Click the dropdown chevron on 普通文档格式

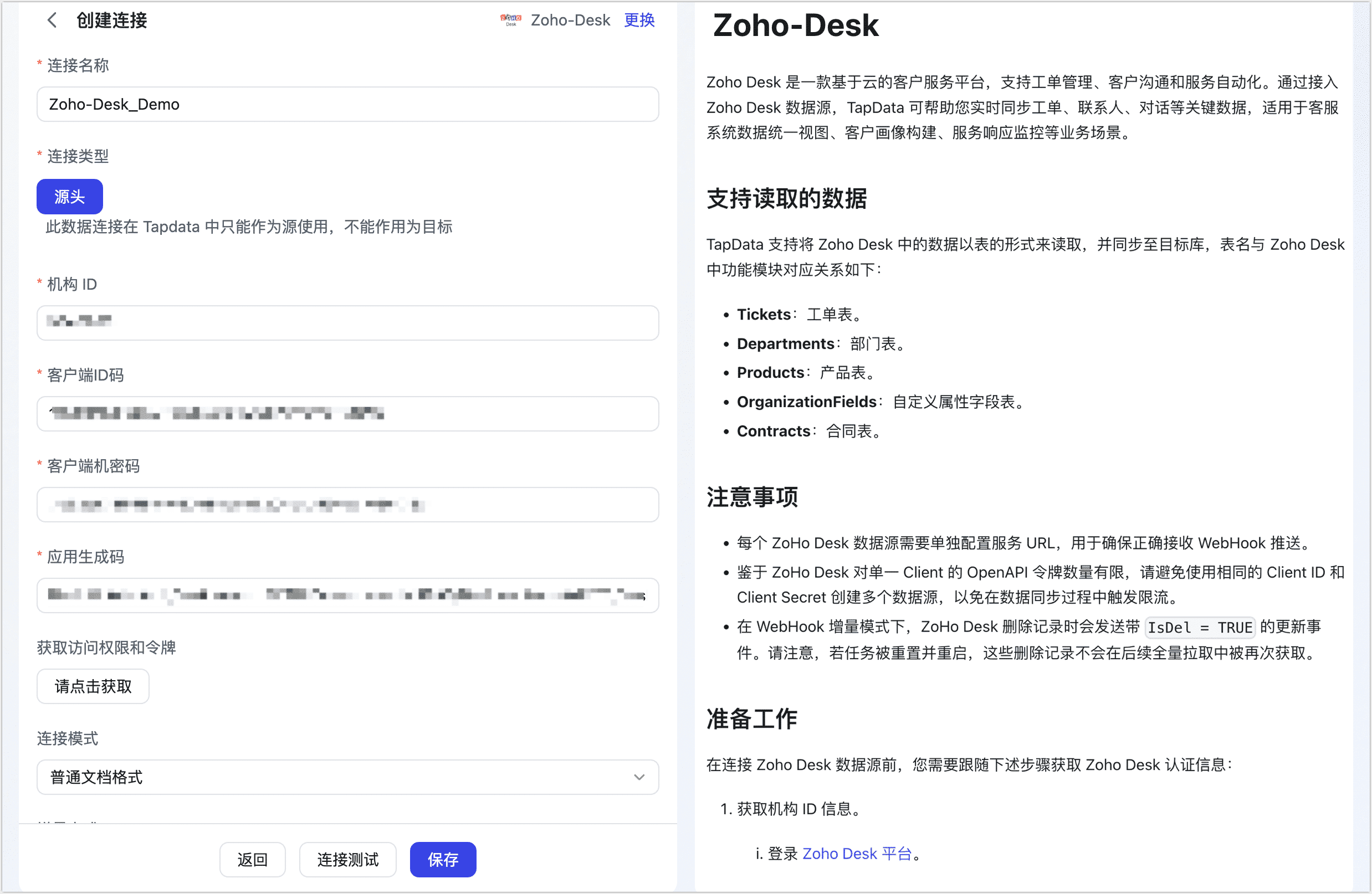639,777
